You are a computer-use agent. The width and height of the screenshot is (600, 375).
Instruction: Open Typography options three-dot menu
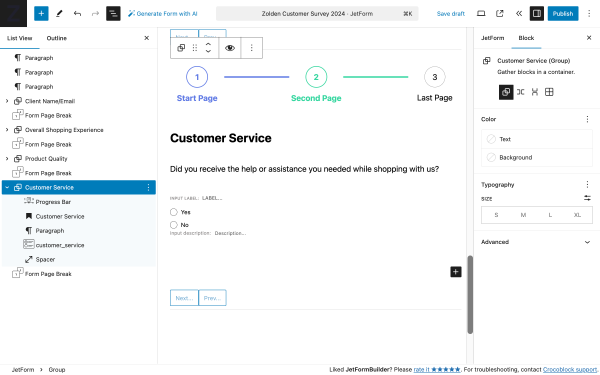tap(587, 185)
